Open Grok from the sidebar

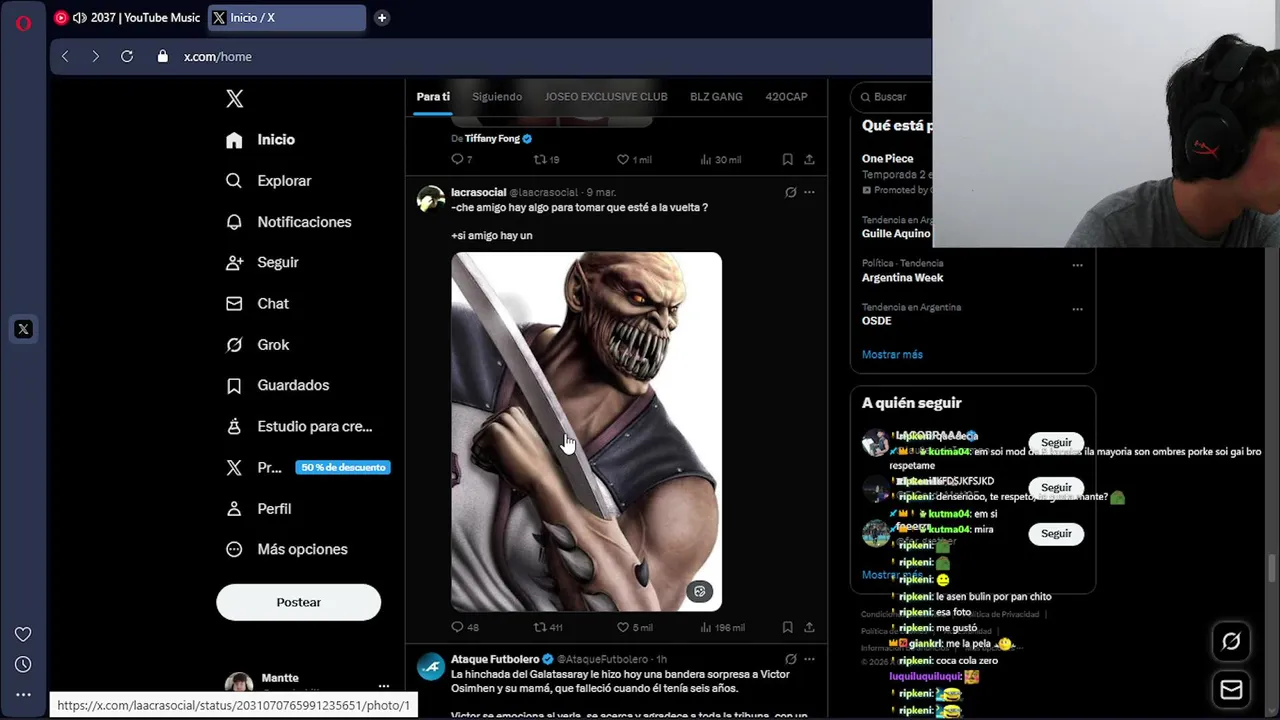click(x=257, y=344)
